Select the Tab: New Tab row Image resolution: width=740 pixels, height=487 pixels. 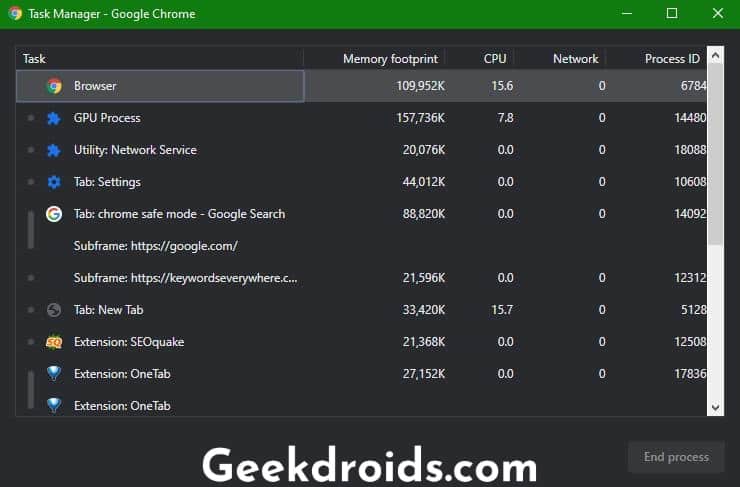click(x=362, y=310)
